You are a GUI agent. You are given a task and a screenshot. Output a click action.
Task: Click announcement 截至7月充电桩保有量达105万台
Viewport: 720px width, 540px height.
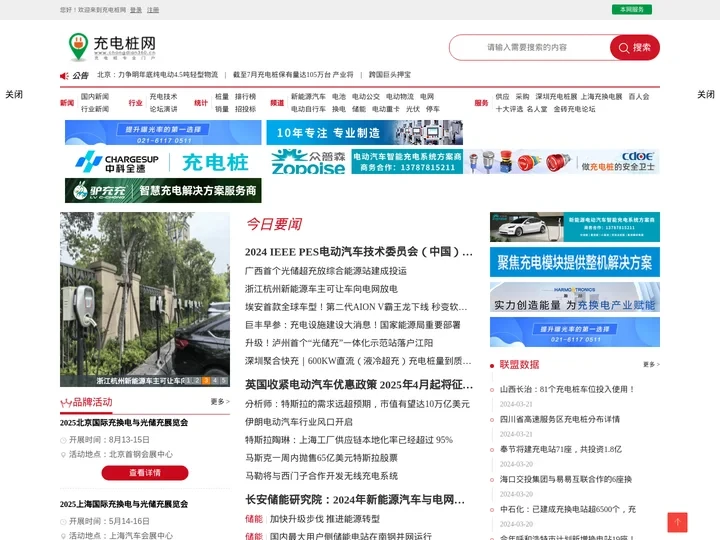click(293, 74)
